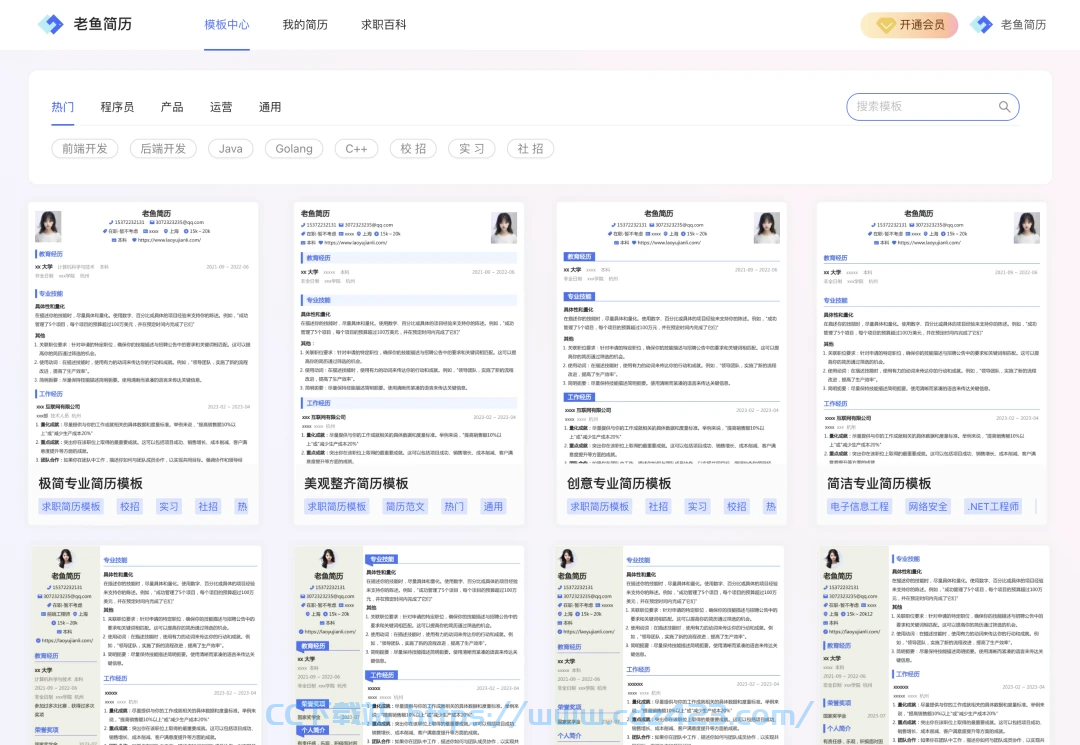Viewport: 1080px width, 745px height.
Task: Click the search magnifier icon
Action: click(x=1005, y=107)
